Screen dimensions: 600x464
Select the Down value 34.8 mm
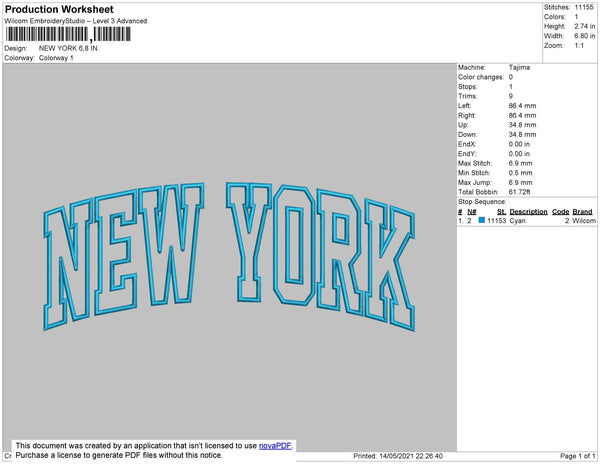pos(522,135)
